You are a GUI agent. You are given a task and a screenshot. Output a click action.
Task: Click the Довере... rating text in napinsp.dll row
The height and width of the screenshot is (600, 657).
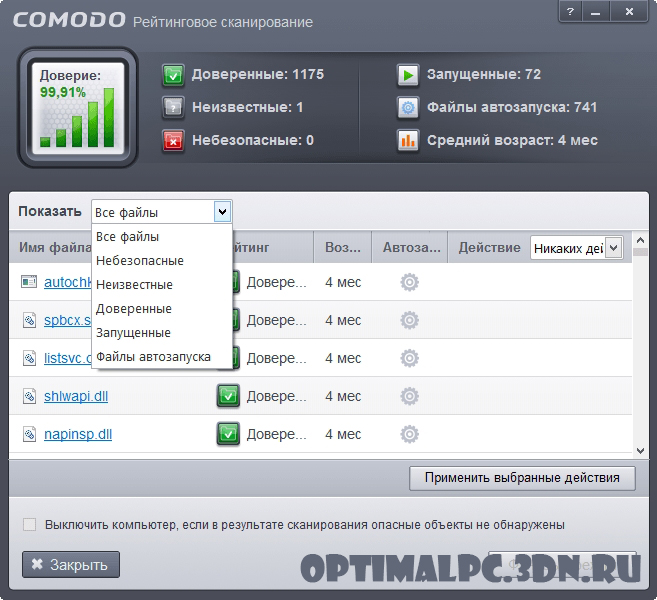point(276,434)
